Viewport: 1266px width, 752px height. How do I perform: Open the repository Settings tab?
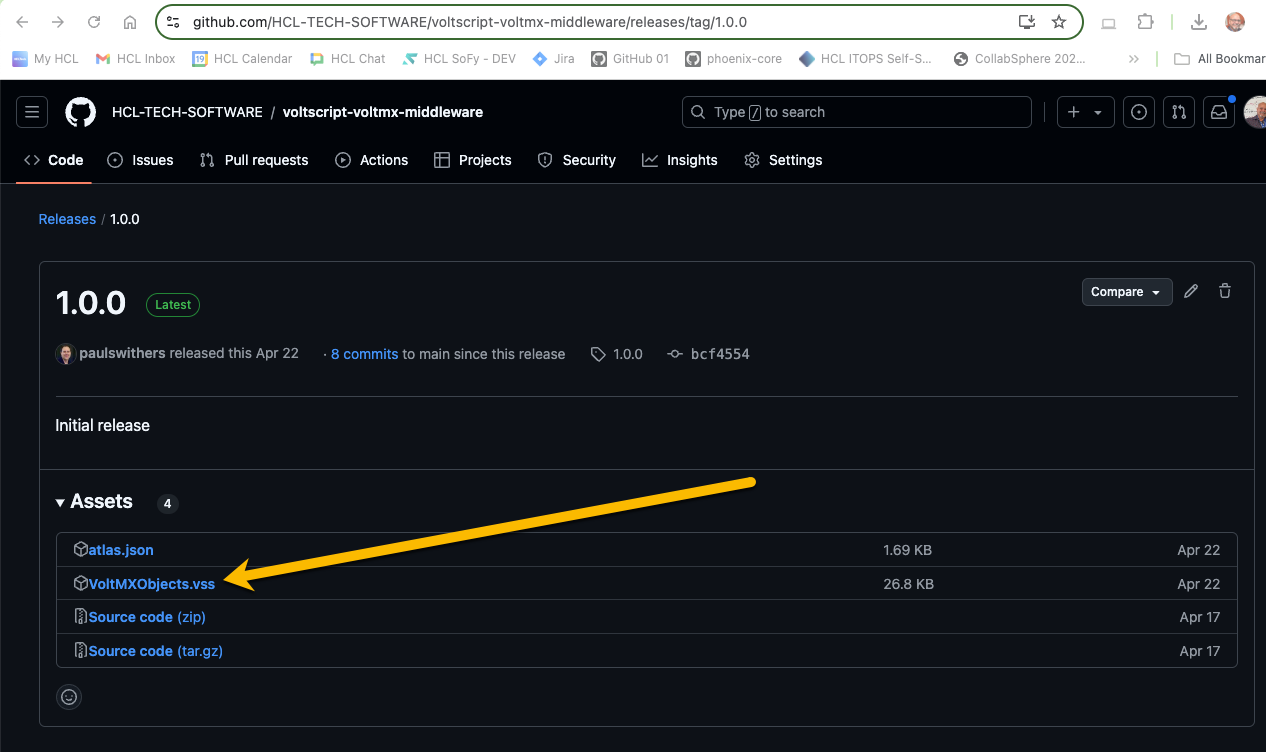point(783,160)
